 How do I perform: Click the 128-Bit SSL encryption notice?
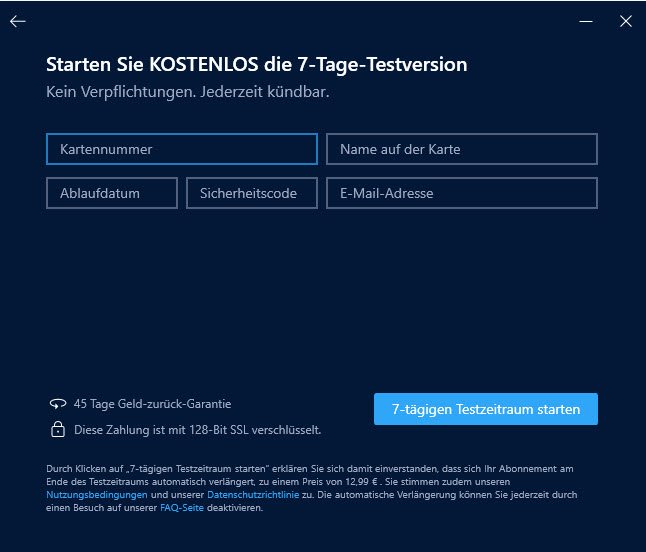point(197,430)
